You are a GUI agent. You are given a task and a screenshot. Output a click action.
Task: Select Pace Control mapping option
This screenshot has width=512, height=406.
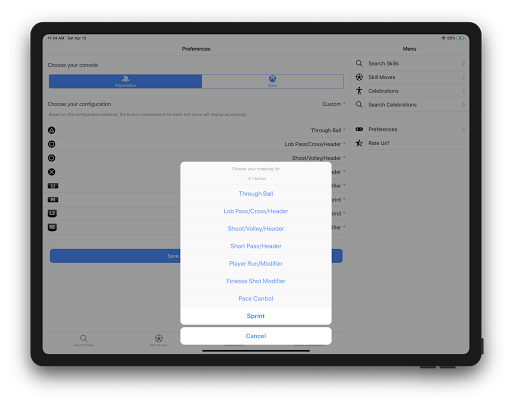pos(256,299)
